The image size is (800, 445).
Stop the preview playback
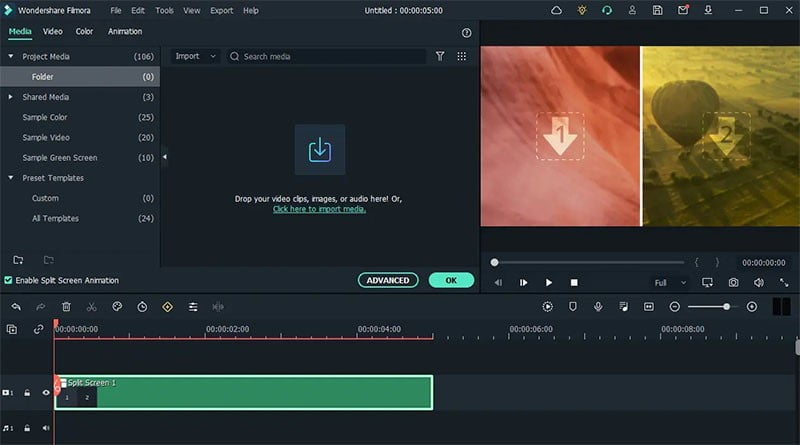[x=574, y=282]
